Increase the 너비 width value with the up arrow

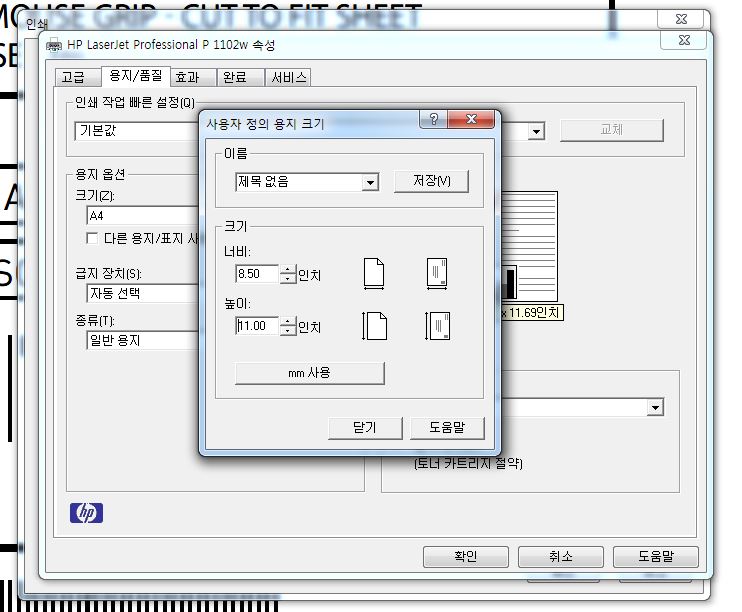pos(288,270)
